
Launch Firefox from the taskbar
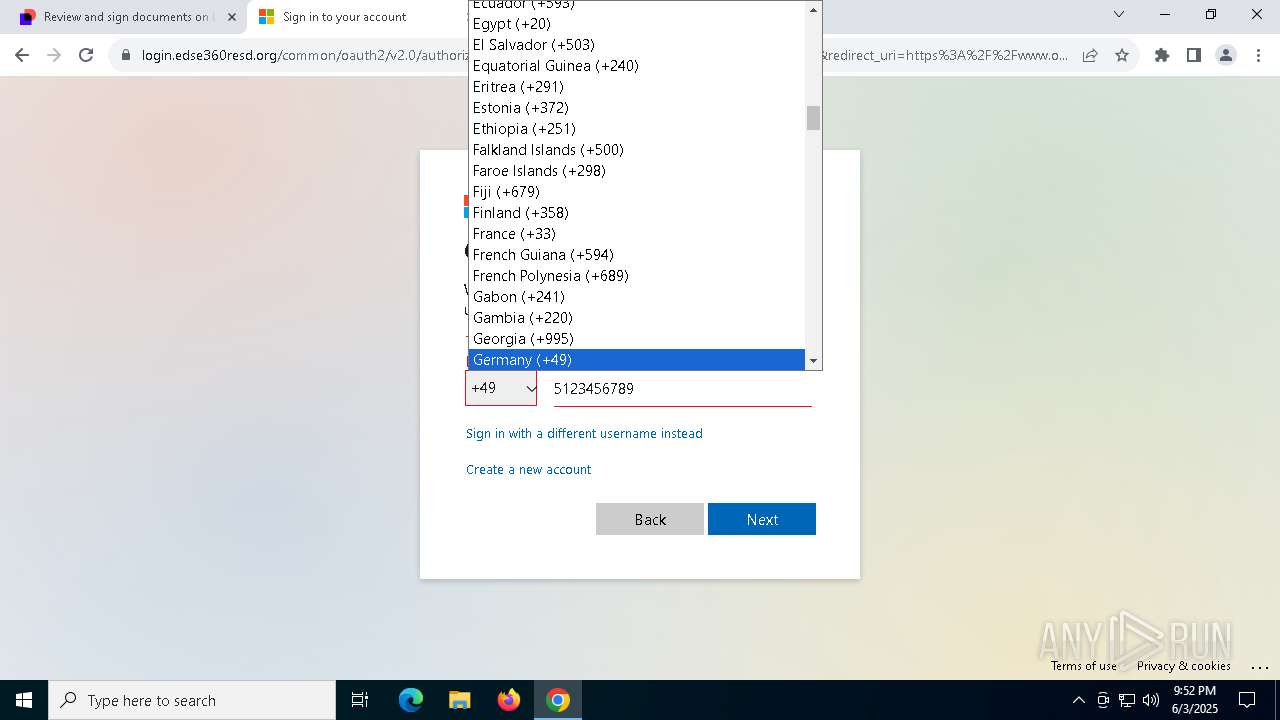pos(509,700)
